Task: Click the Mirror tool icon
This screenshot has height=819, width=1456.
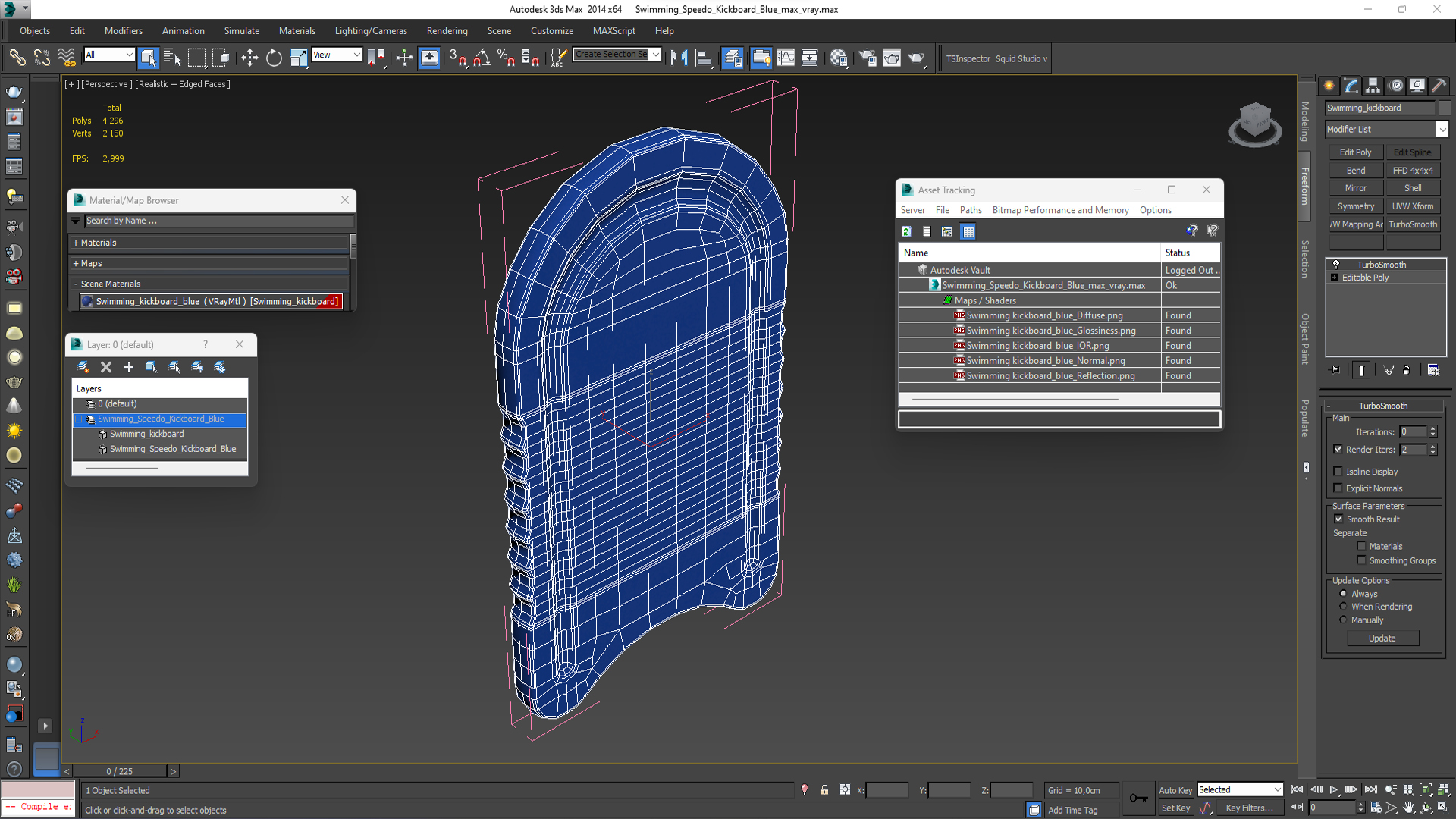Action: [679, 58]
